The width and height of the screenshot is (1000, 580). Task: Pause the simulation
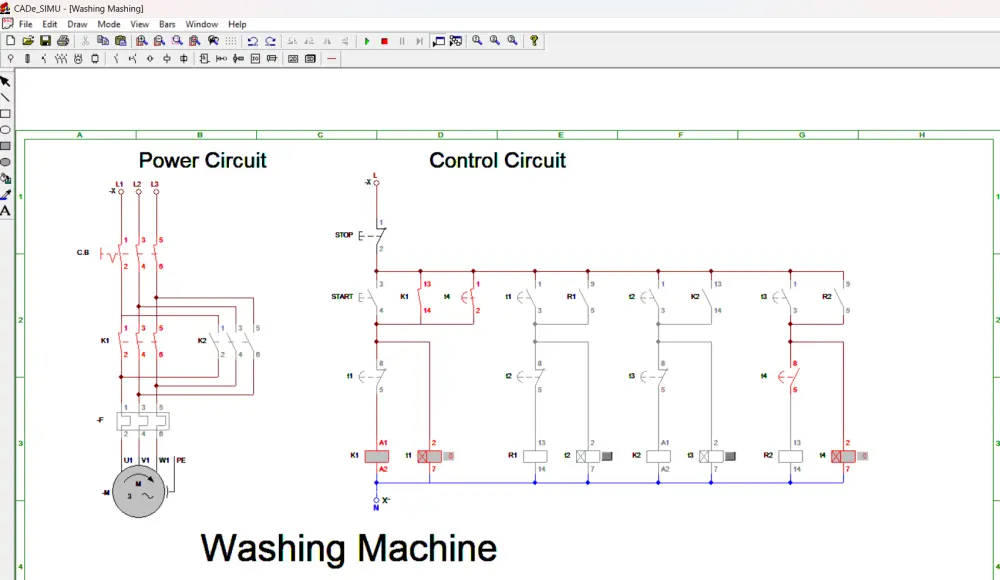pyautogui.click(x=402, y=41)
